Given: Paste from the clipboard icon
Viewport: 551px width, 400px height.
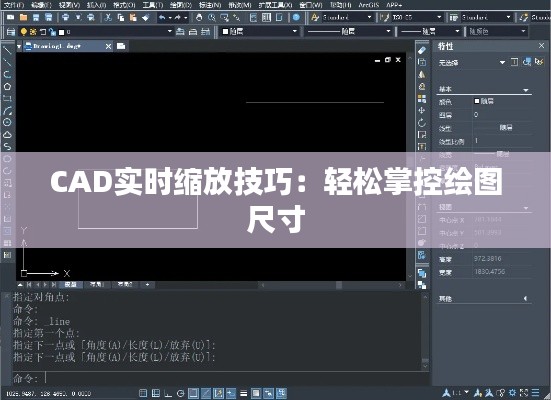Looking at the screenshot, I should pos(133,17).
